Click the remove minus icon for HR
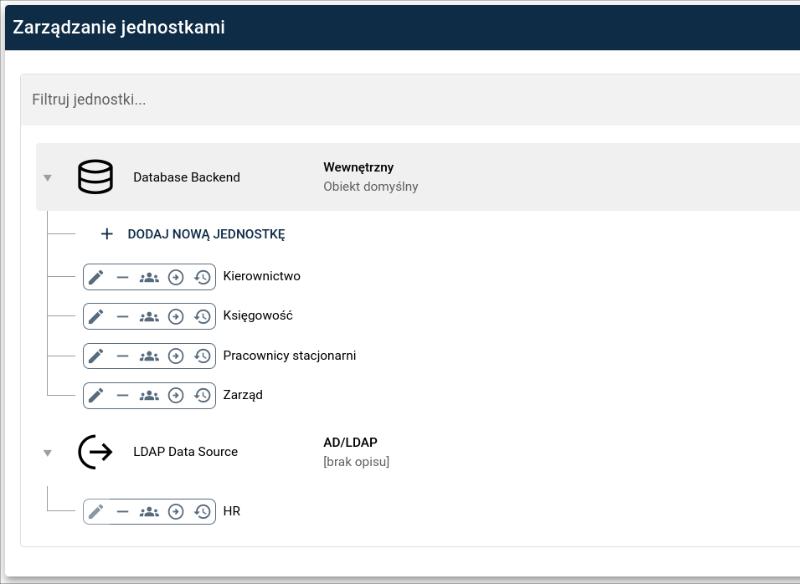Screen dimensions: 800x584 123,511
